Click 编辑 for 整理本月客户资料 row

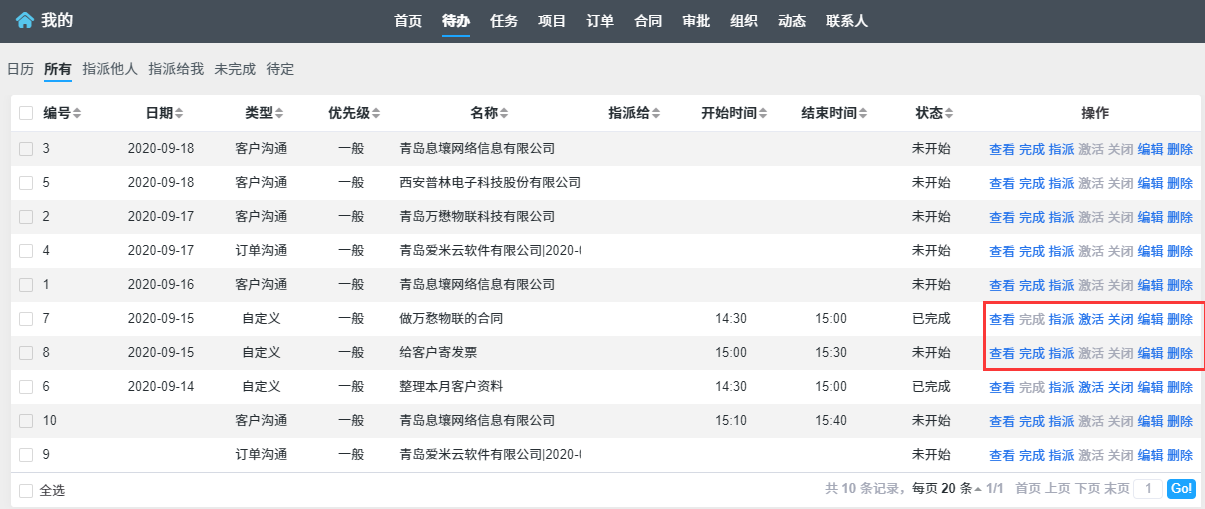point(1150,387)
